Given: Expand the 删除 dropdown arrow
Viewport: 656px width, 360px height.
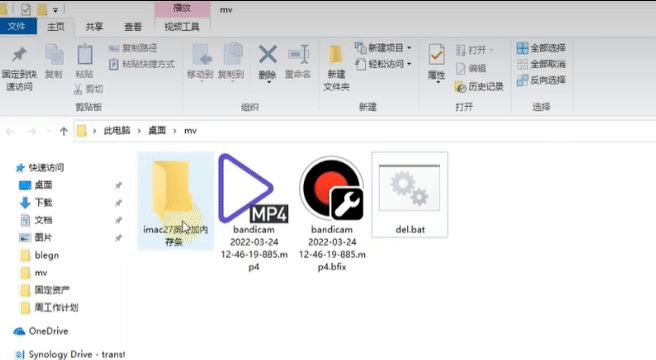Looking at the screenshot, I should pyautogui.click(x=268, y=82).
